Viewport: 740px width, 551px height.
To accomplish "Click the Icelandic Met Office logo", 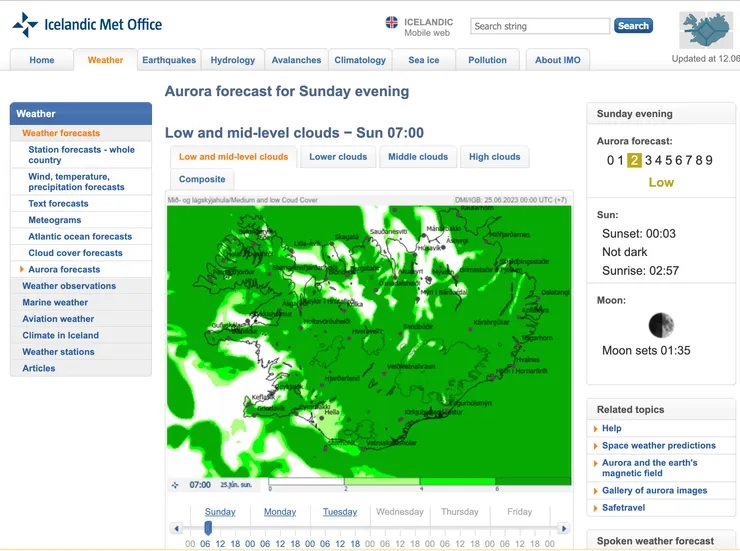I will 87,25.
